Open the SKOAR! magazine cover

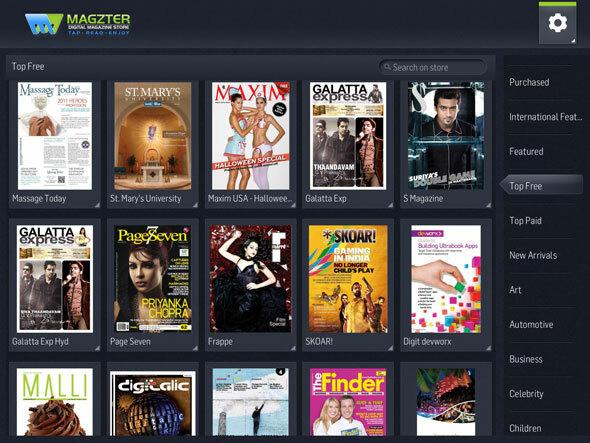coord(348,279)
